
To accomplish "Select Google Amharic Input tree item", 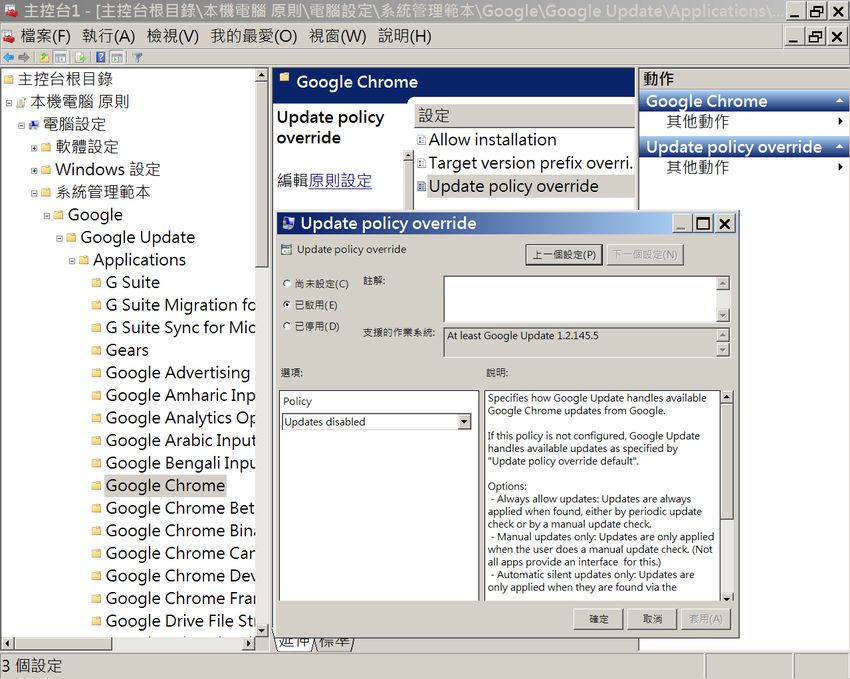I will (x=180, y=395).
